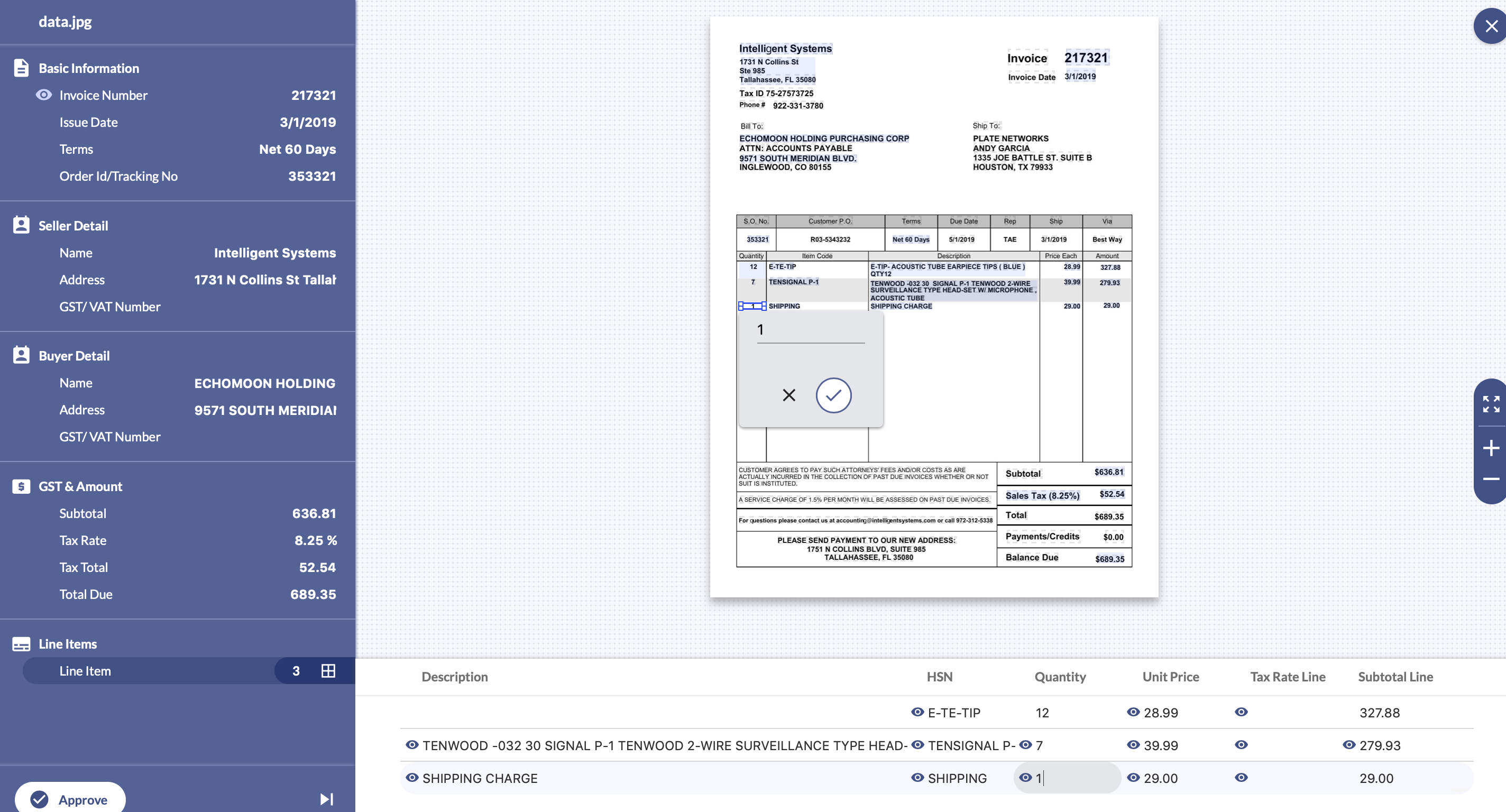Cancel the quantity edit popup
Screen dimensions: 1506x812
click(x=788, y=395)
